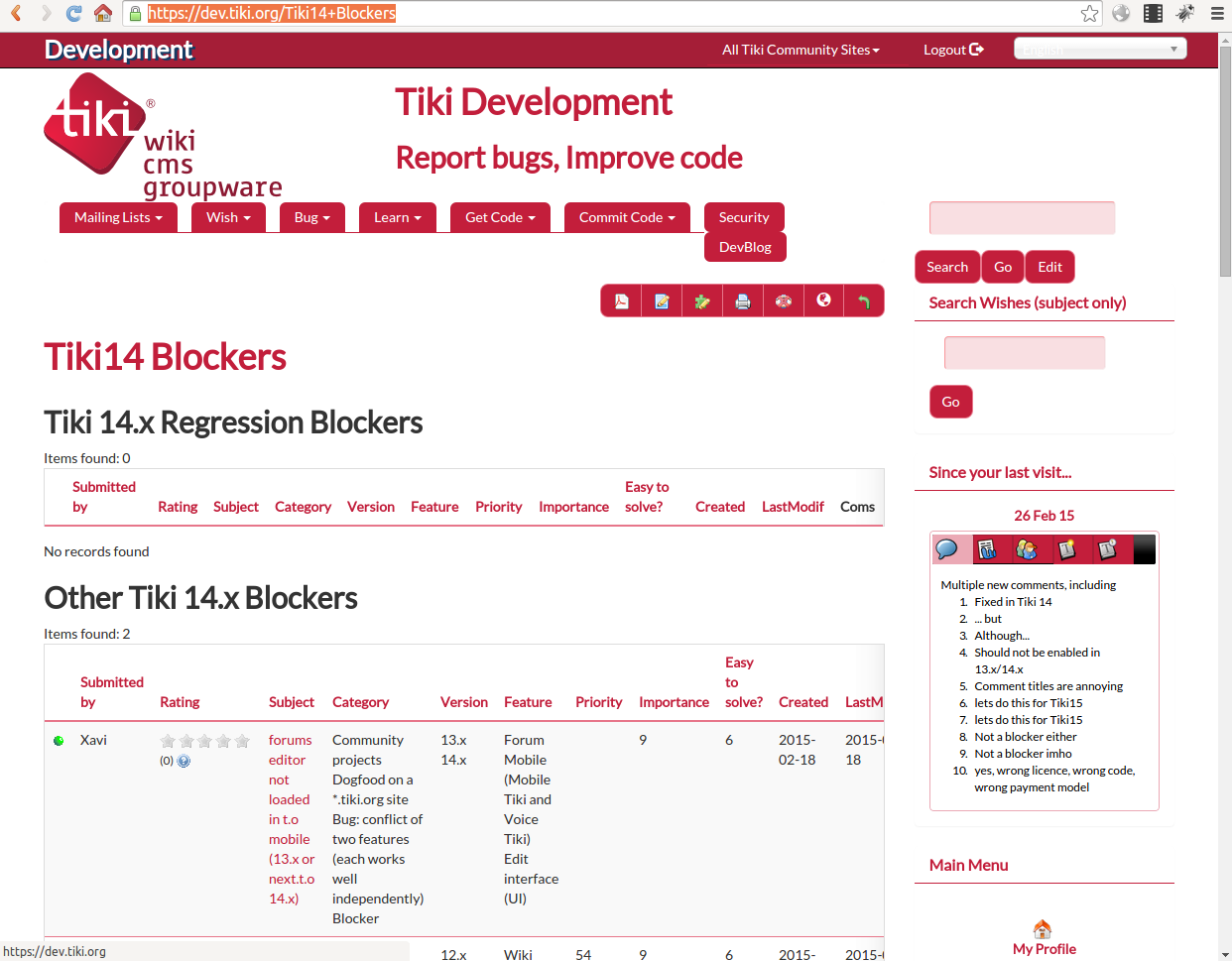Click the browser address bar URL
This screenshot has width=1232, height=961.
pos(272,13)
